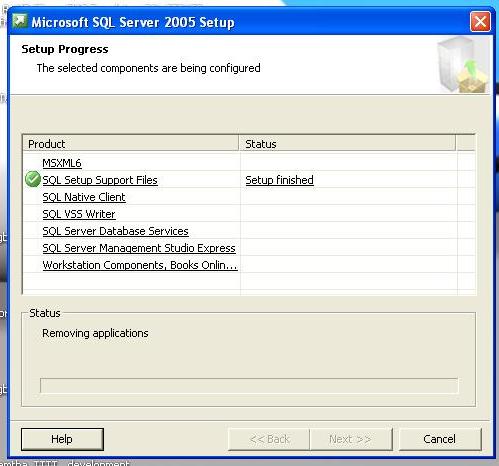Click the disabled << Back button
Viewport: 499px width, 466px height.
269,439
